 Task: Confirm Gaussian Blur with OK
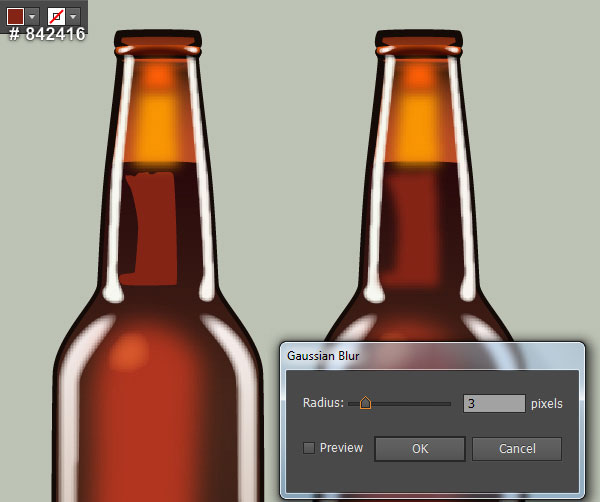(x=420, y=449)
